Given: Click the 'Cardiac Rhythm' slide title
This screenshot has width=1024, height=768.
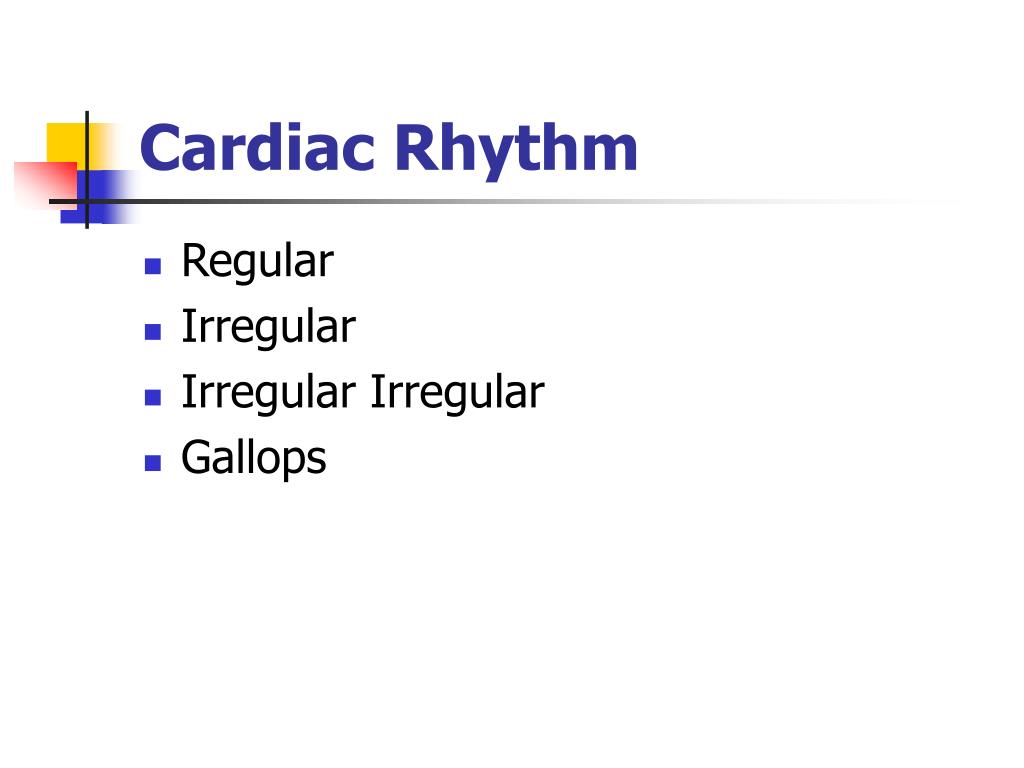Looking at the screenshot, I should pos(389,150).
